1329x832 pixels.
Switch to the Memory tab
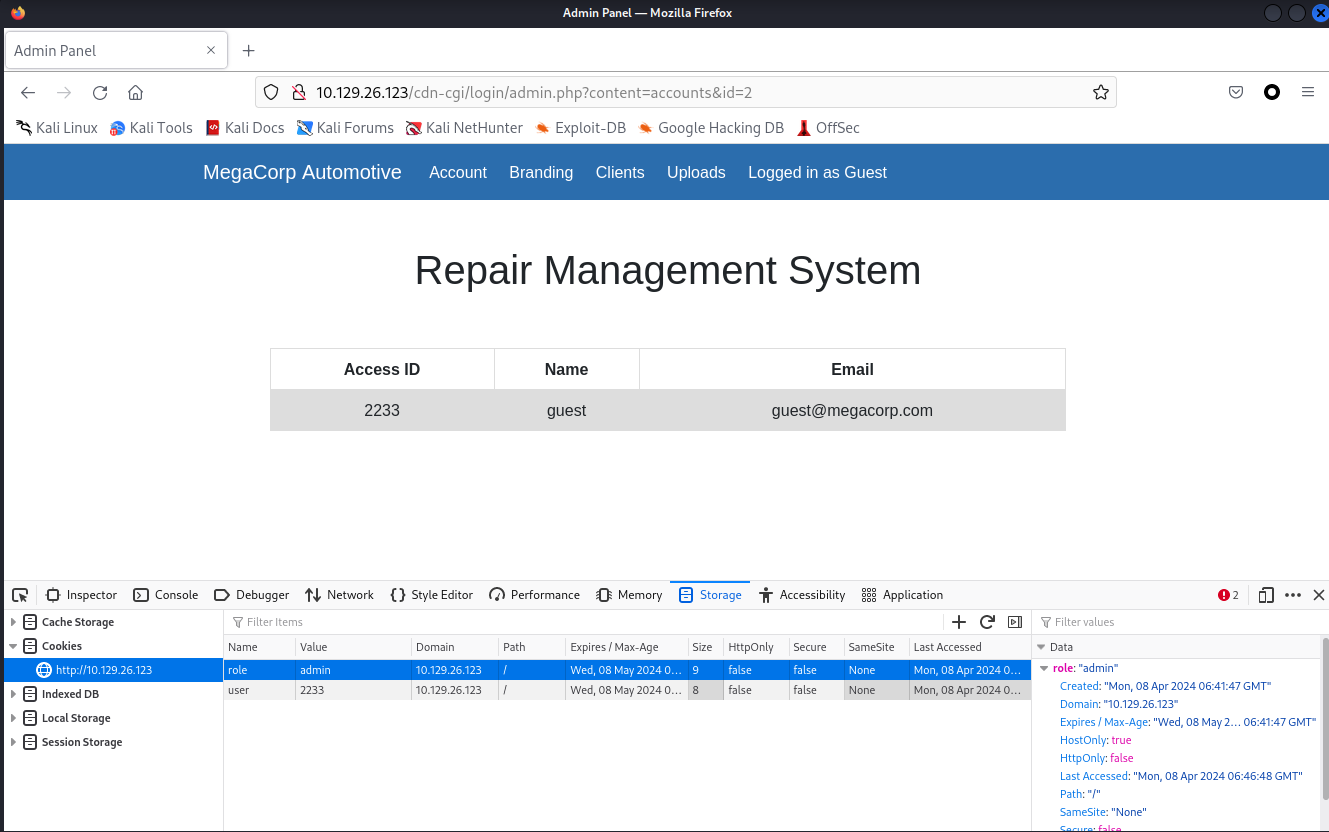[x=629, y=595]
